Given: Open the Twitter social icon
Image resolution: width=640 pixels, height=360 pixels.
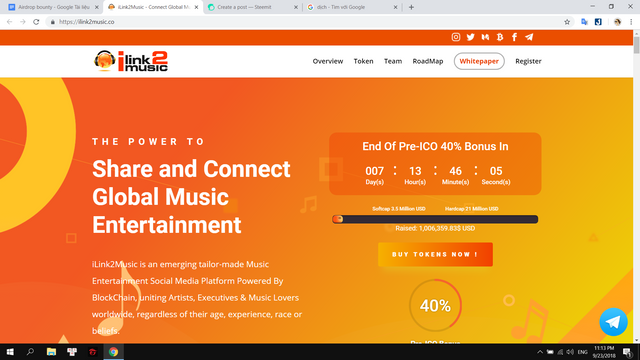Looking at the screenshot, I should tap(470, 37).
